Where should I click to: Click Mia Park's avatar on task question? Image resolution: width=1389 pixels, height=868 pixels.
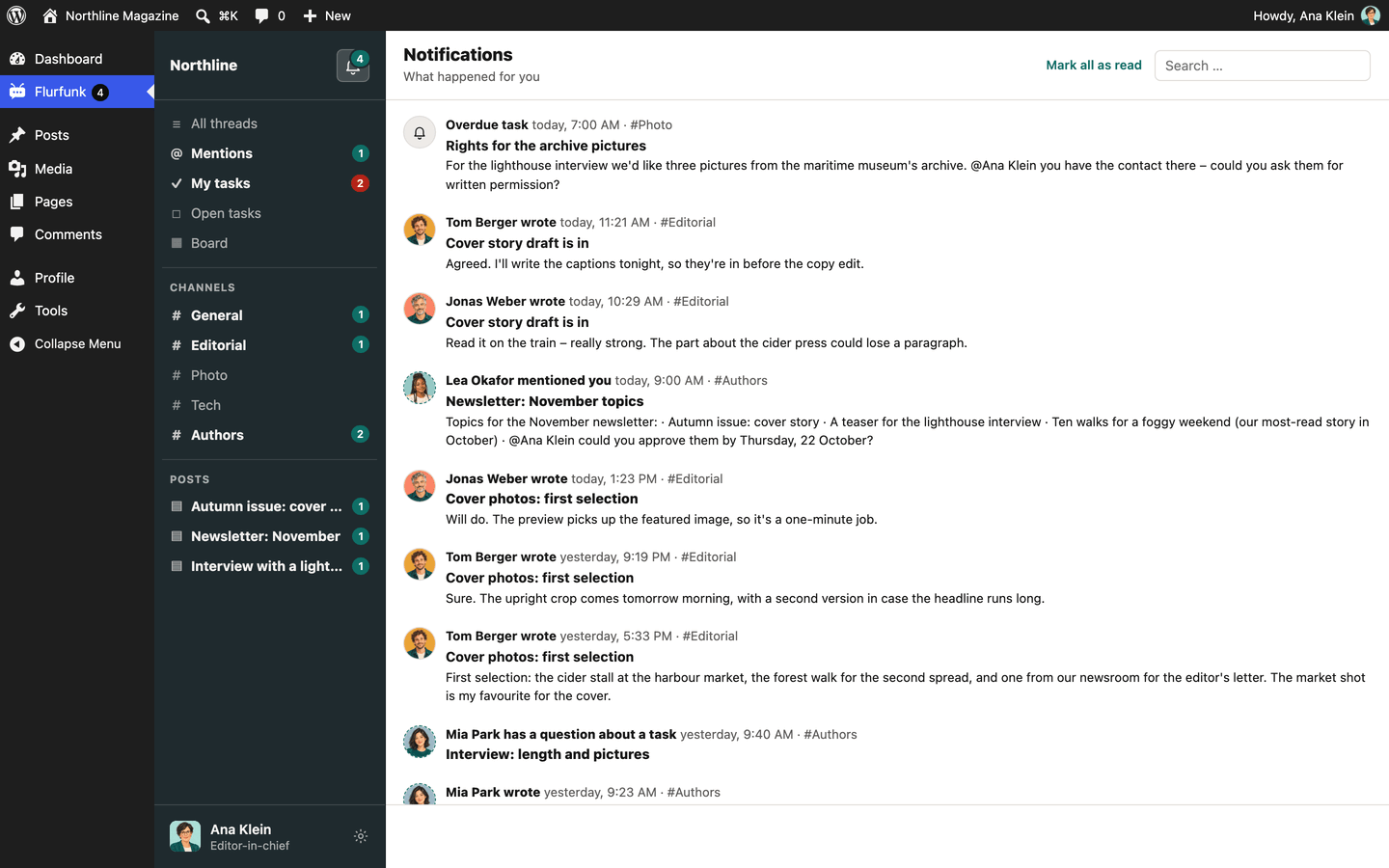point(420,742)
